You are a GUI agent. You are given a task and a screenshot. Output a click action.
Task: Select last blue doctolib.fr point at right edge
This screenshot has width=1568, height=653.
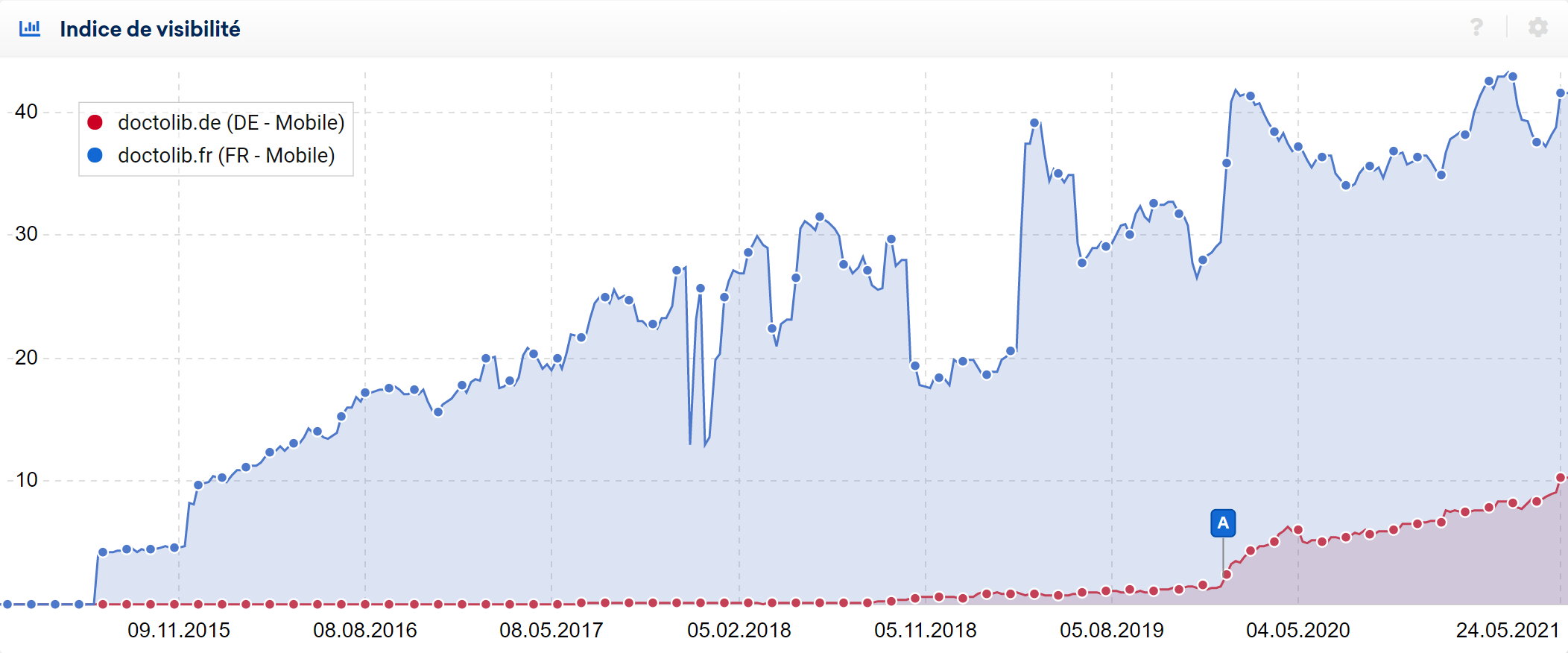tap(1561, 93)
